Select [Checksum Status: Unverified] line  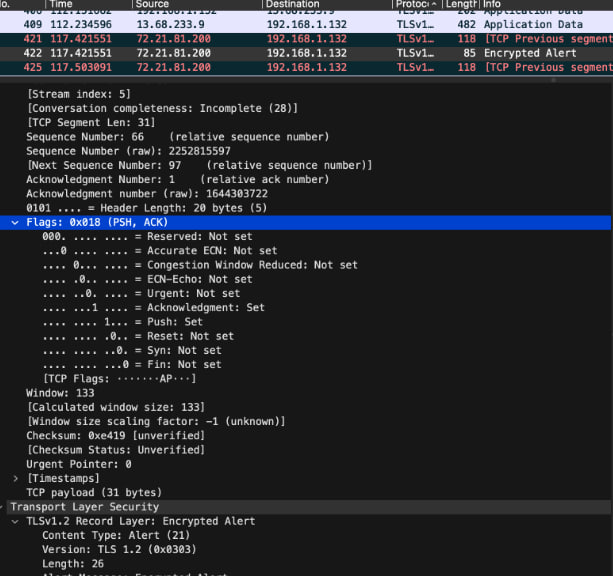tap(116, 450)
